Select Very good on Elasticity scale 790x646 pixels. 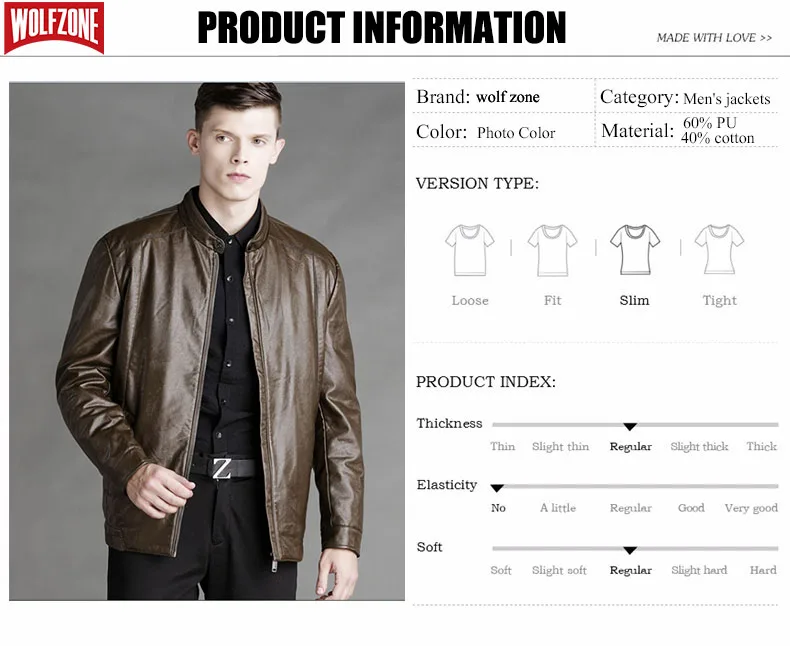click(751, 508)
